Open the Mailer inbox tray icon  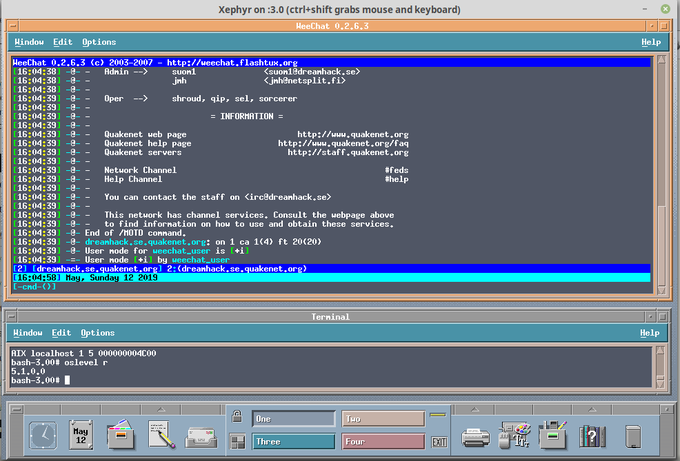tap(201, 437)
